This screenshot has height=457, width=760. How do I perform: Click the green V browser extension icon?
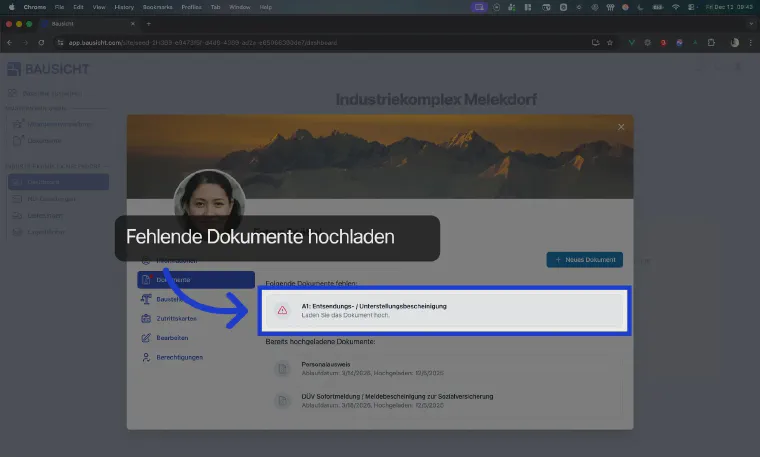click(632, 43)
